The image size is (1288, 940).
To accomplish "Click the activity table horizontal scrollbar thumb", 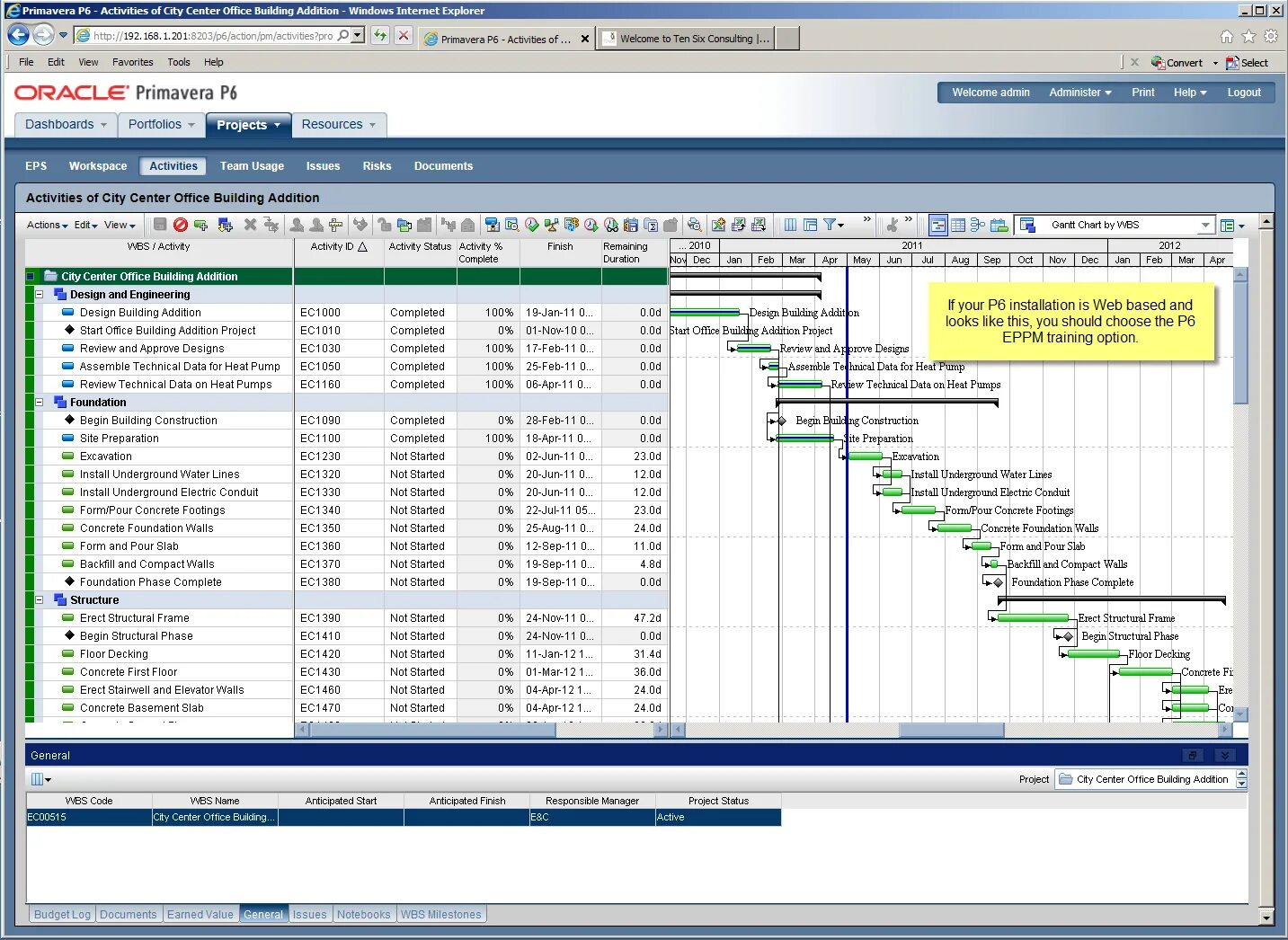I will point(433,731).
